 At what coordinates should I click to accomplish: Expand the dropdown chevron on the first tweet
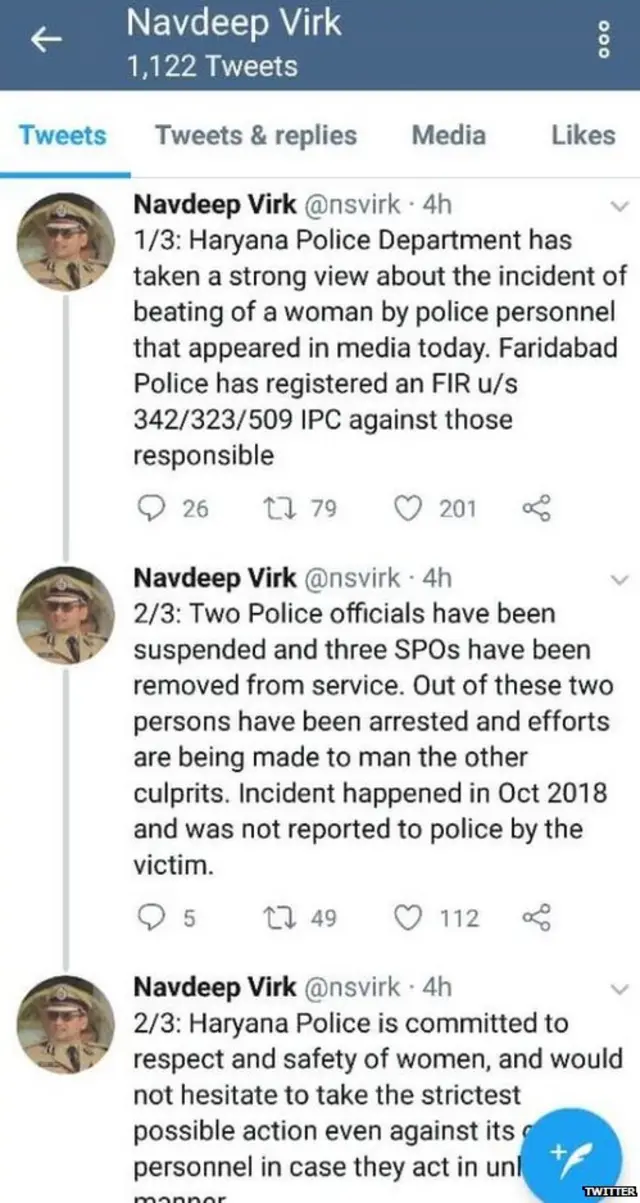point(620,205)
